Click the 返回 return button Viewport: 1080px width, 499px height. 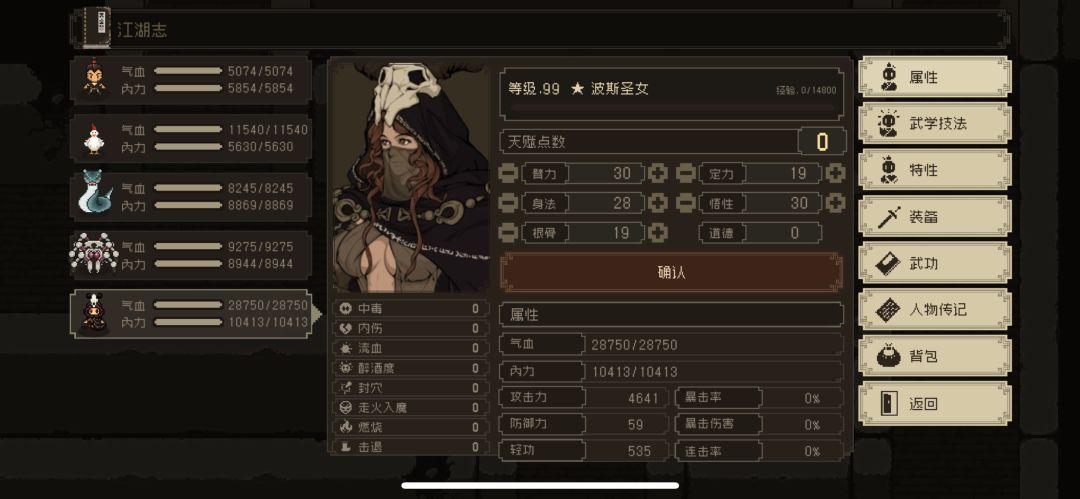tap(935, 403)
